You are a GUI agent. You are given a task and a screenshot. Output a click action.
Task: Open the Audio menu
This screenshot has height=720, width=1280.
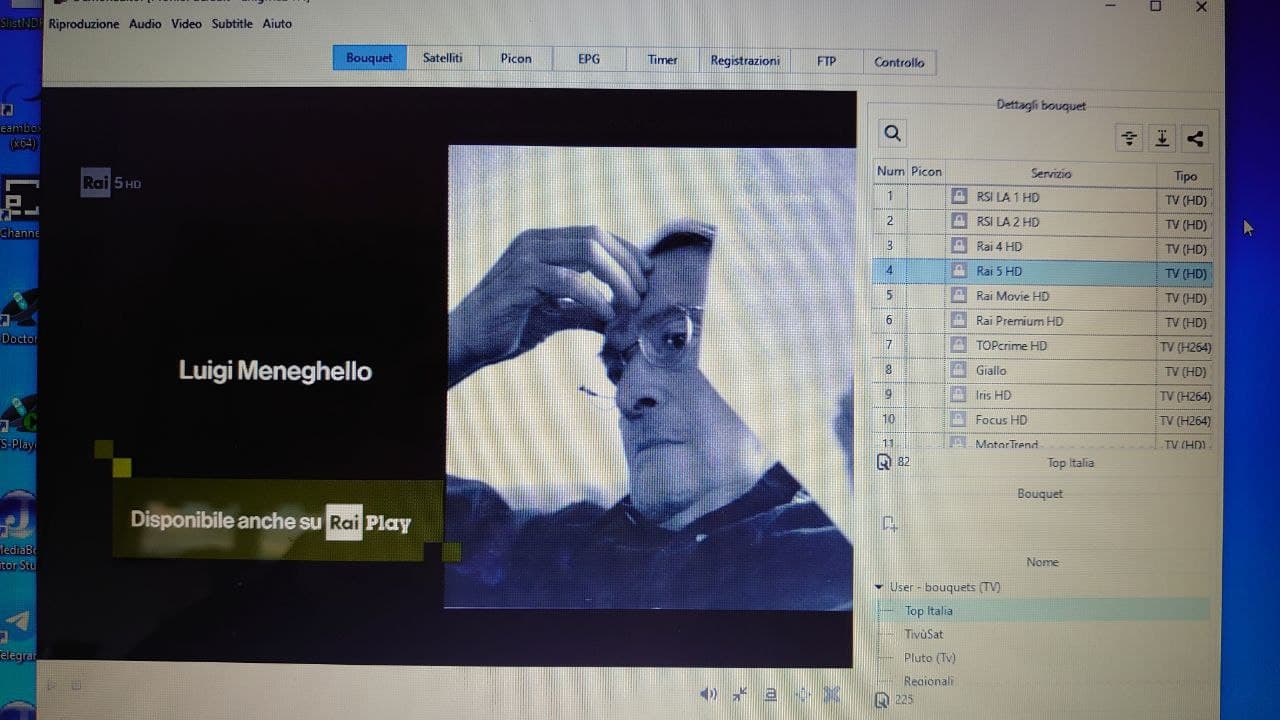point(145,24)
